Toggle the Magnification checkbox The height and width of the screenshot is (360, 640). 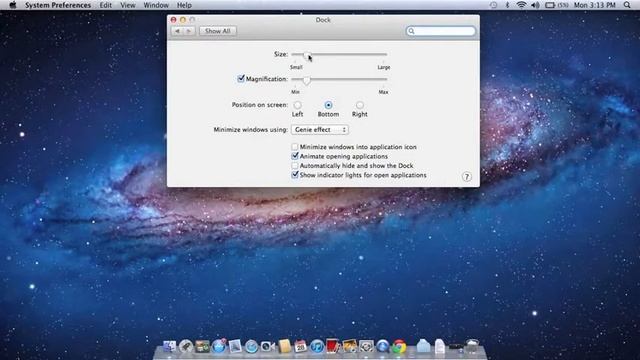241,78
